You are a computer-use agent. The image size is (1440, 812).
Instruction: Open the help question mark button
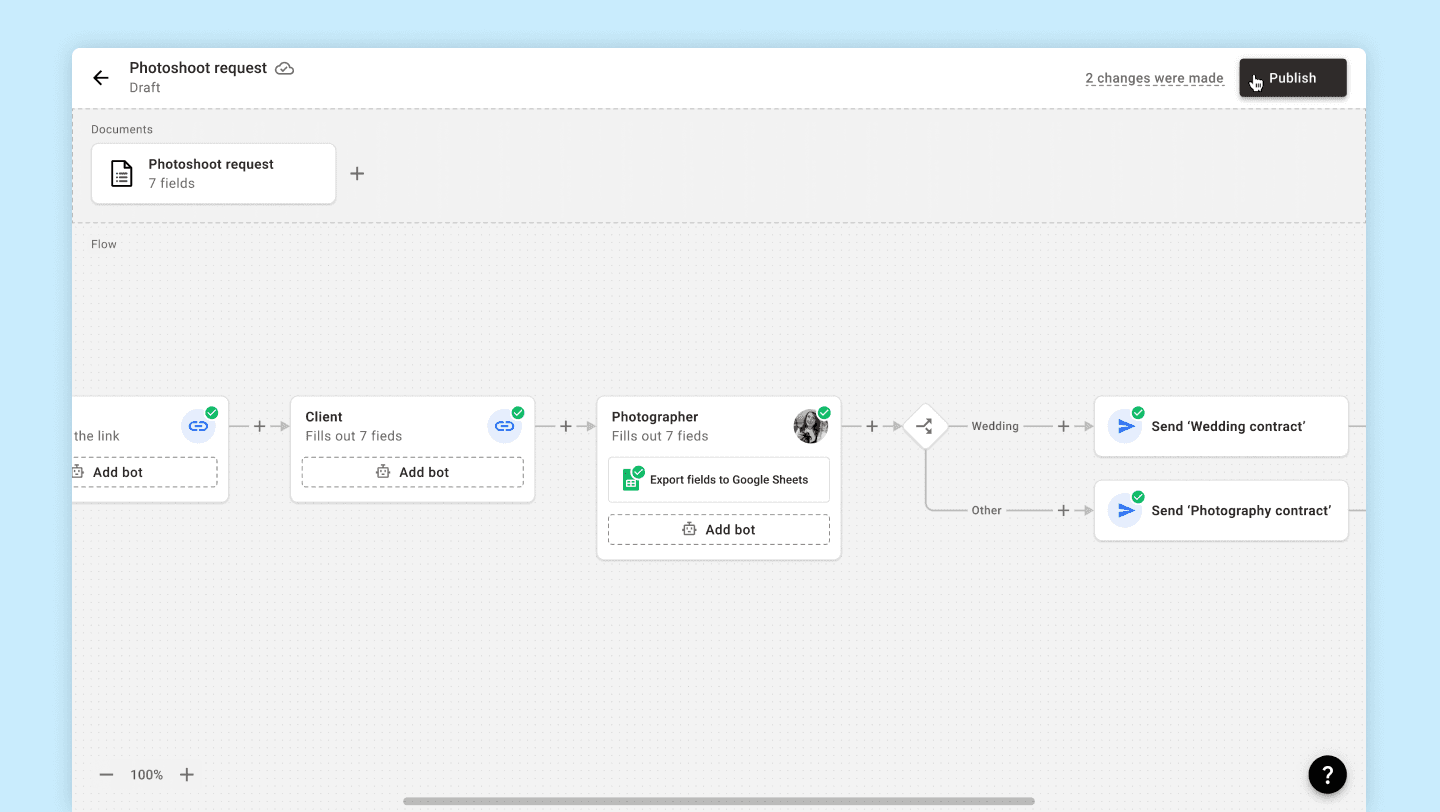click(1328, 774)
